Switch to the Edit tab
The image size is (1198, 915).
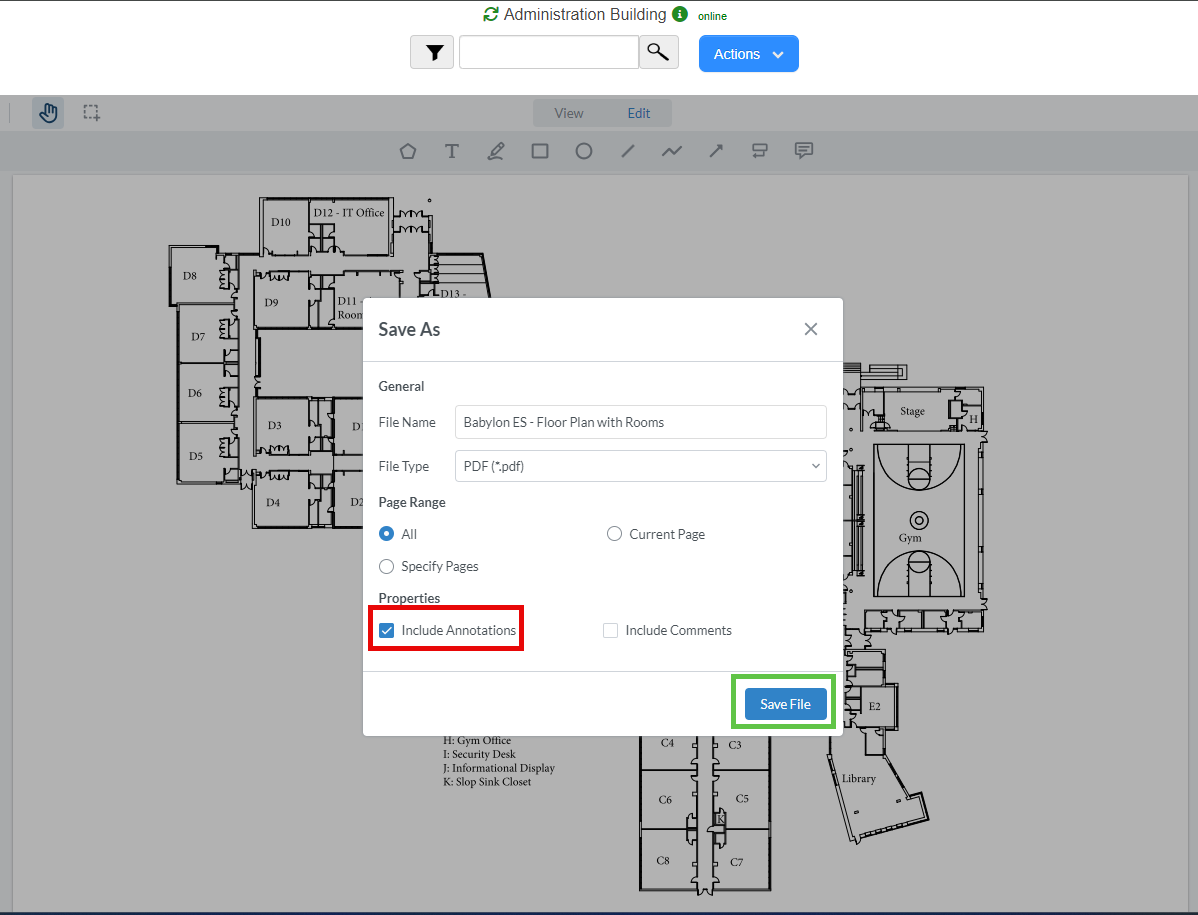point(639,113)
